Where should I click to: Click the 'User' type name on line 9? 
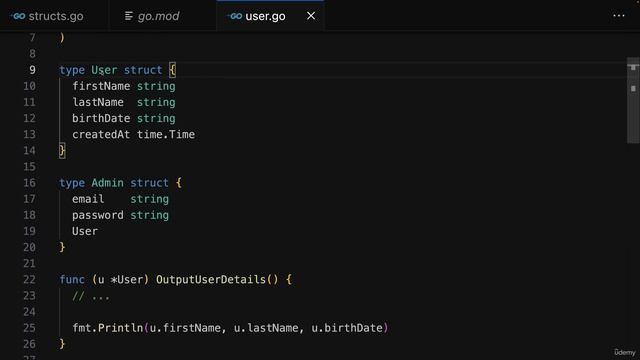click(104, 70)
